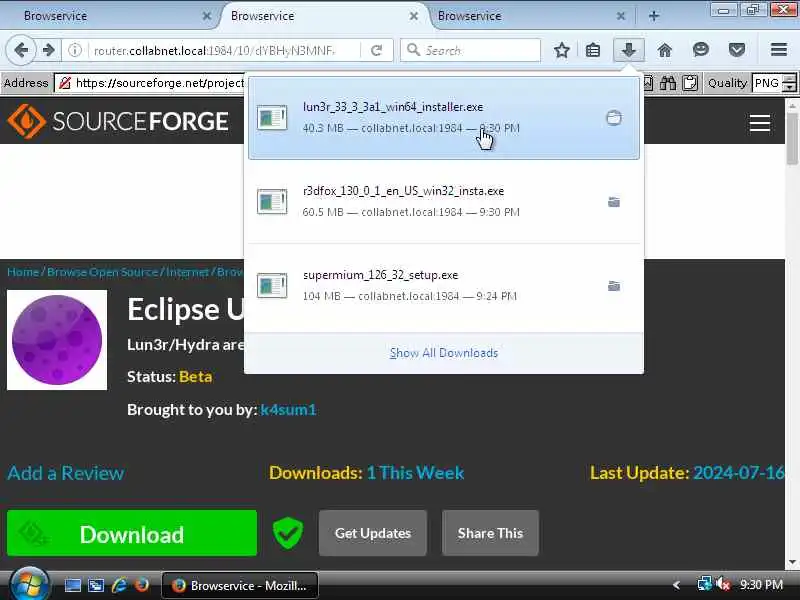
Task: Click the green Download button
Action: tap(132, 533)
